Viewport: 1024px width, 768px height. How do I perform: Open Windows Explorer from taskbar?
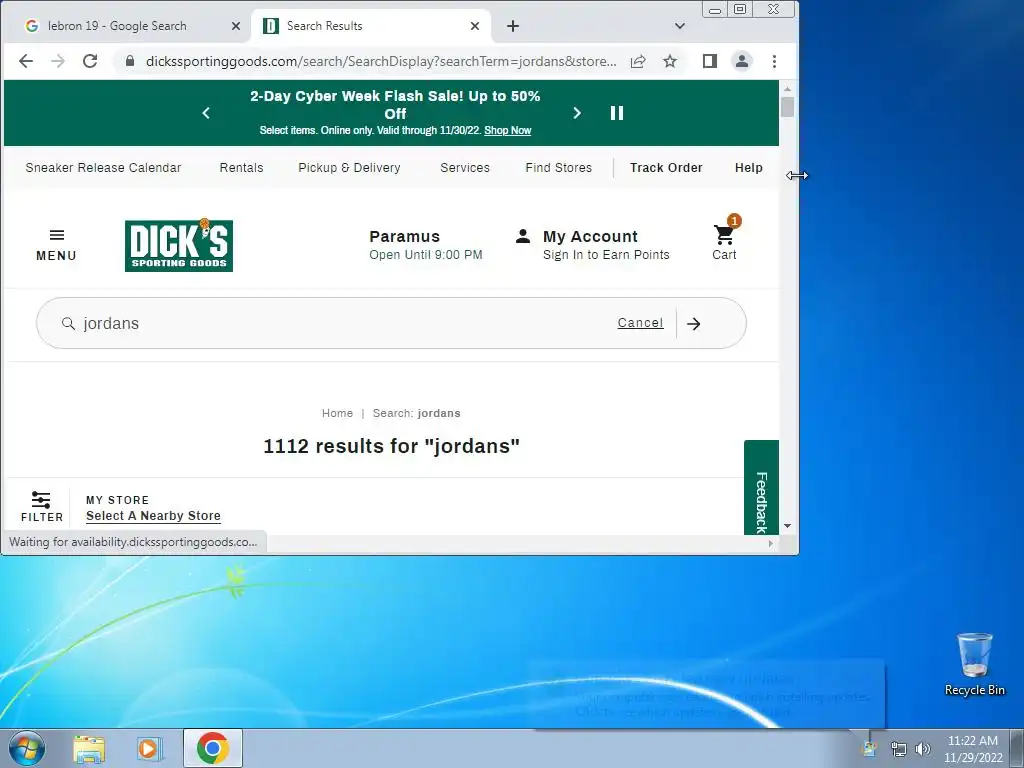(x=89, y=748)
